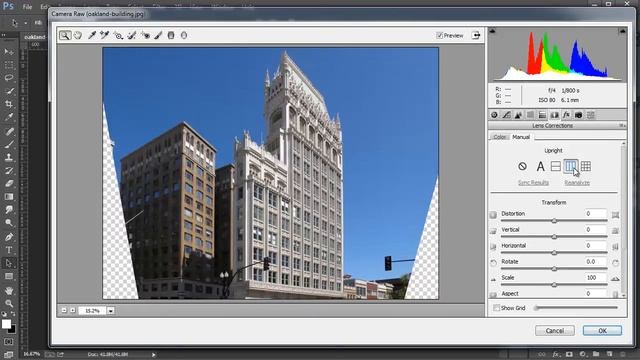The width and height of the screenshot is (640, 360).
Task: Dismiss the dialog with Cancel
Action: tap(555, 331)
